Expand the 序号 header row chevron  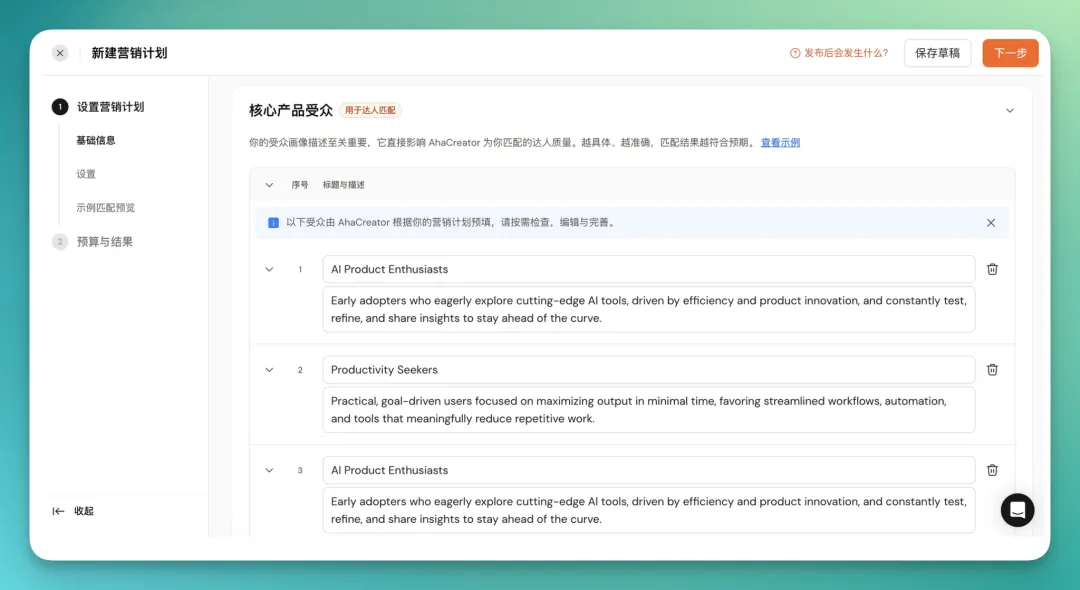(x=268, y=185)
